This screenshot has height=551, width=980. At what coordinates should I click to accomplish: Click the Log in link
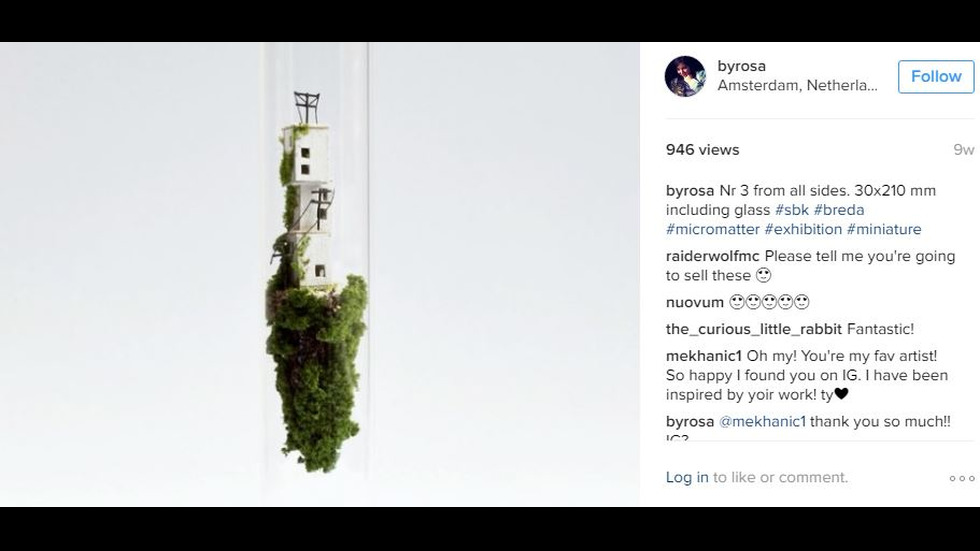click(687, 477)
